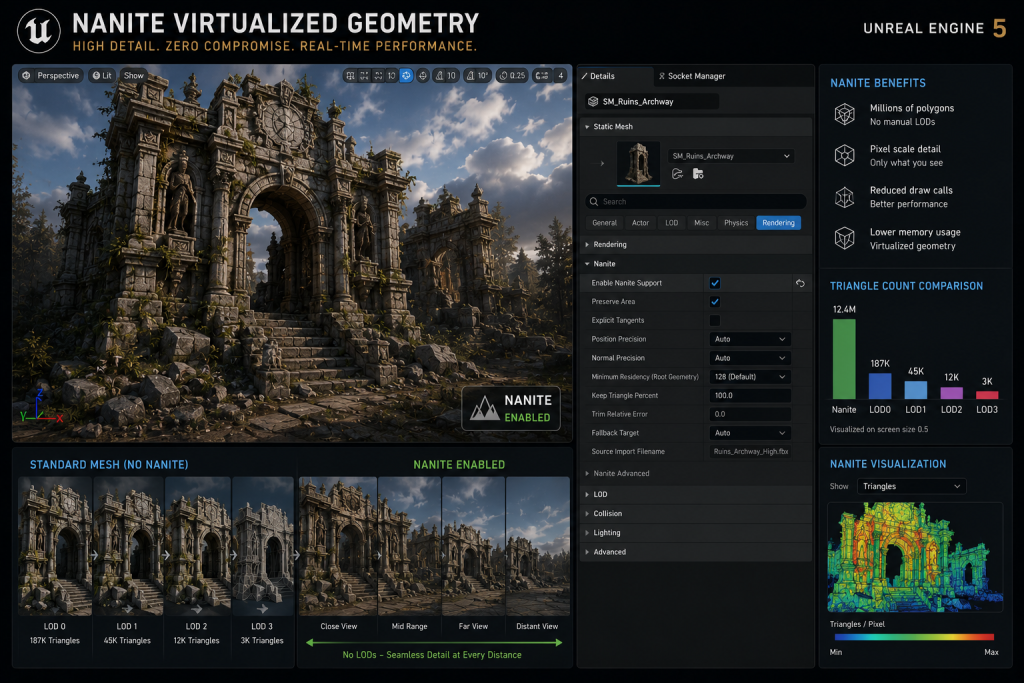Open the rotation snap value 10°

pyautogui.click(x=483, y=76)
